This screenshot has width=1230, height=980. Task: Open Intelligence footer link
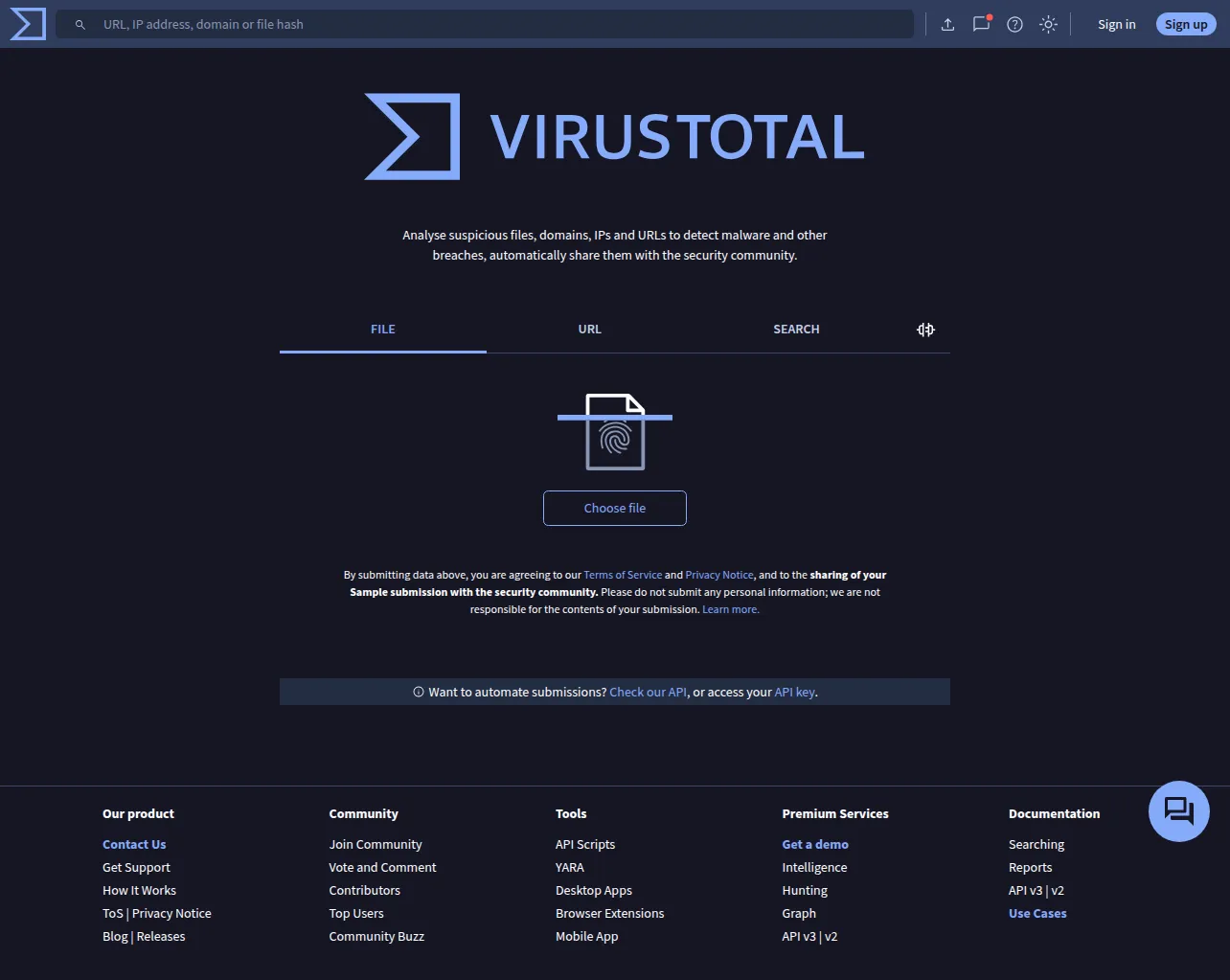point(814,868)
